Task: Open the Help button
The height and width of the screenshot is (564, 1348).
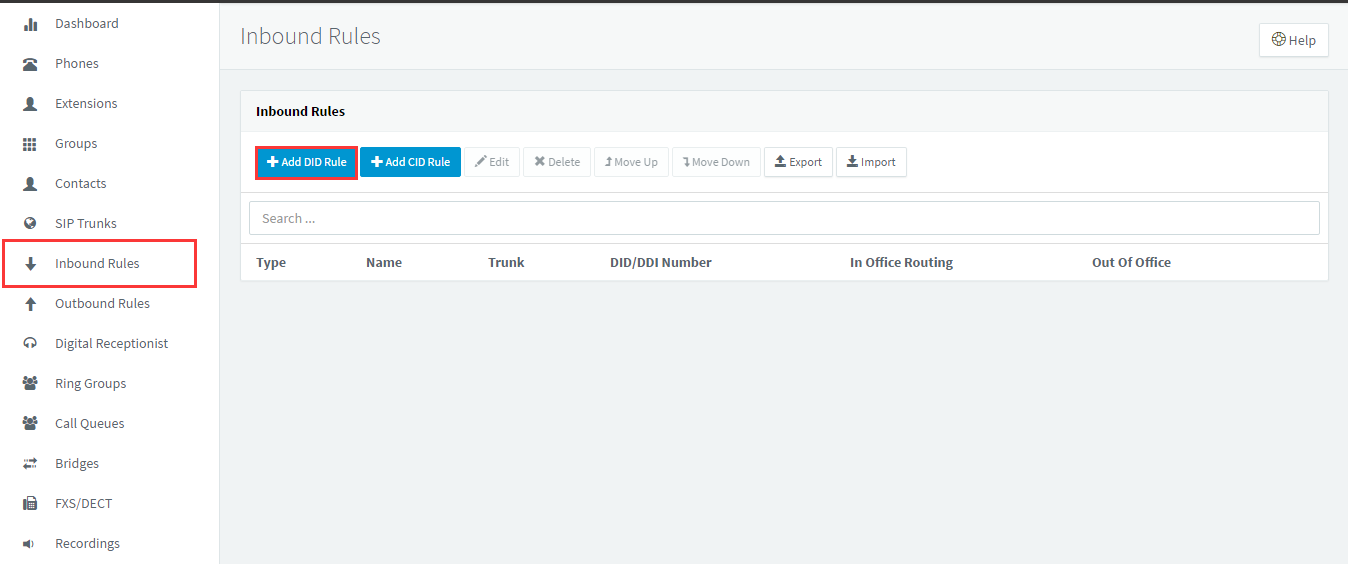Action: (x=1294, y=40)
